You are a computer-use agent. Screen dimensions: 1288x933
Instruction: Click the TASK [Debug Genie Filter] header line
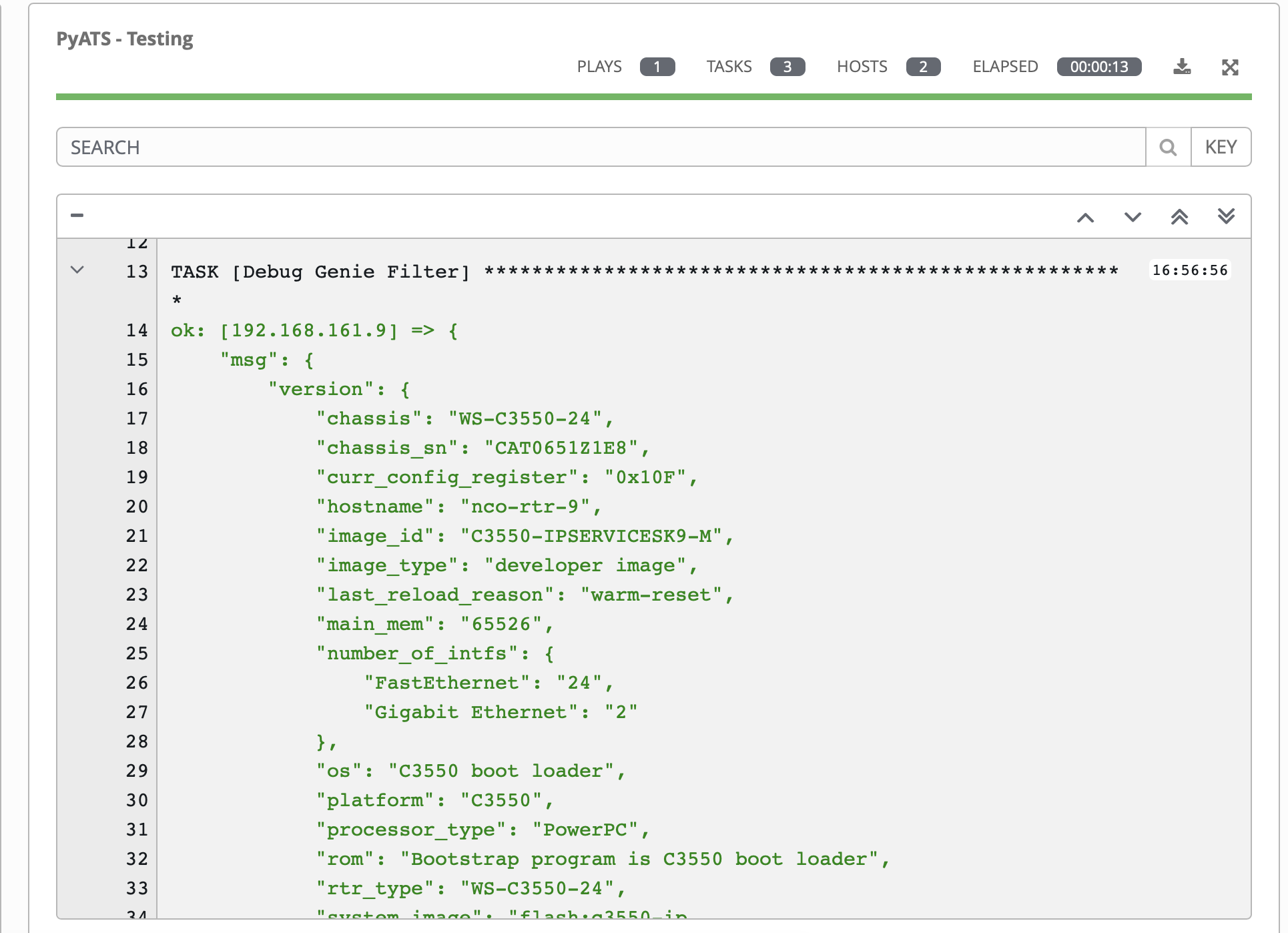(320, 272)
